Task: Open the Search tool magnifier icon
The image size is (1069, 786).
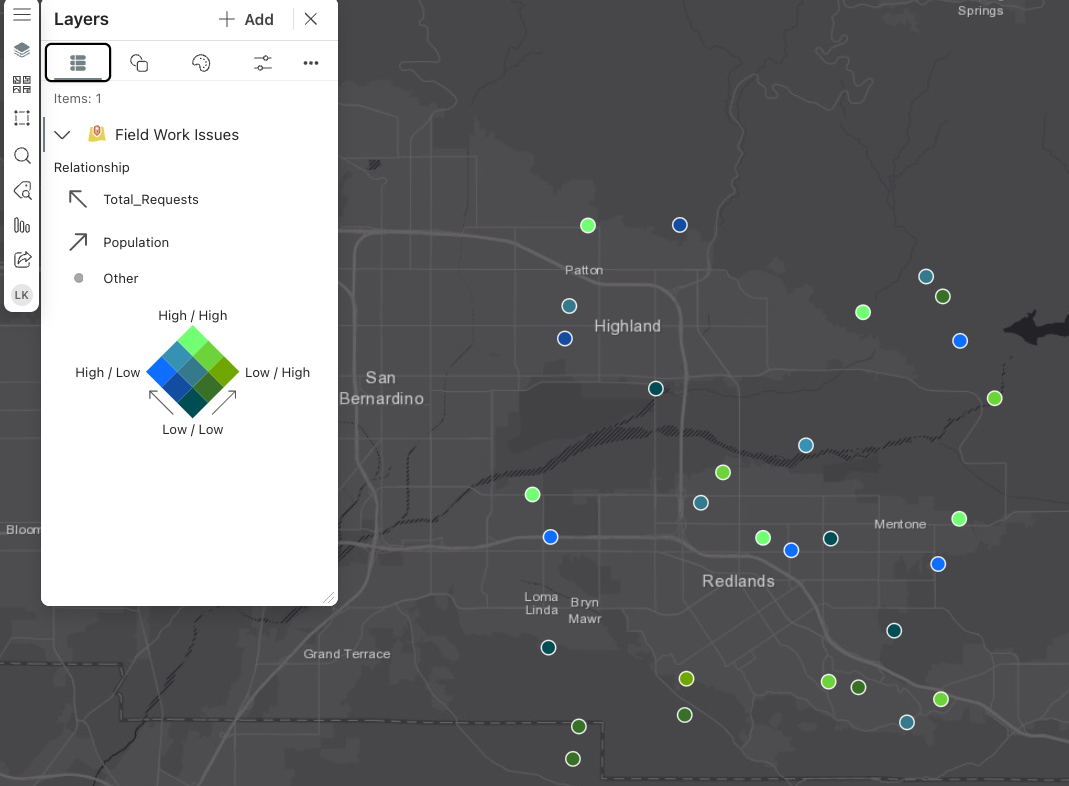Action: coord(22,156)
